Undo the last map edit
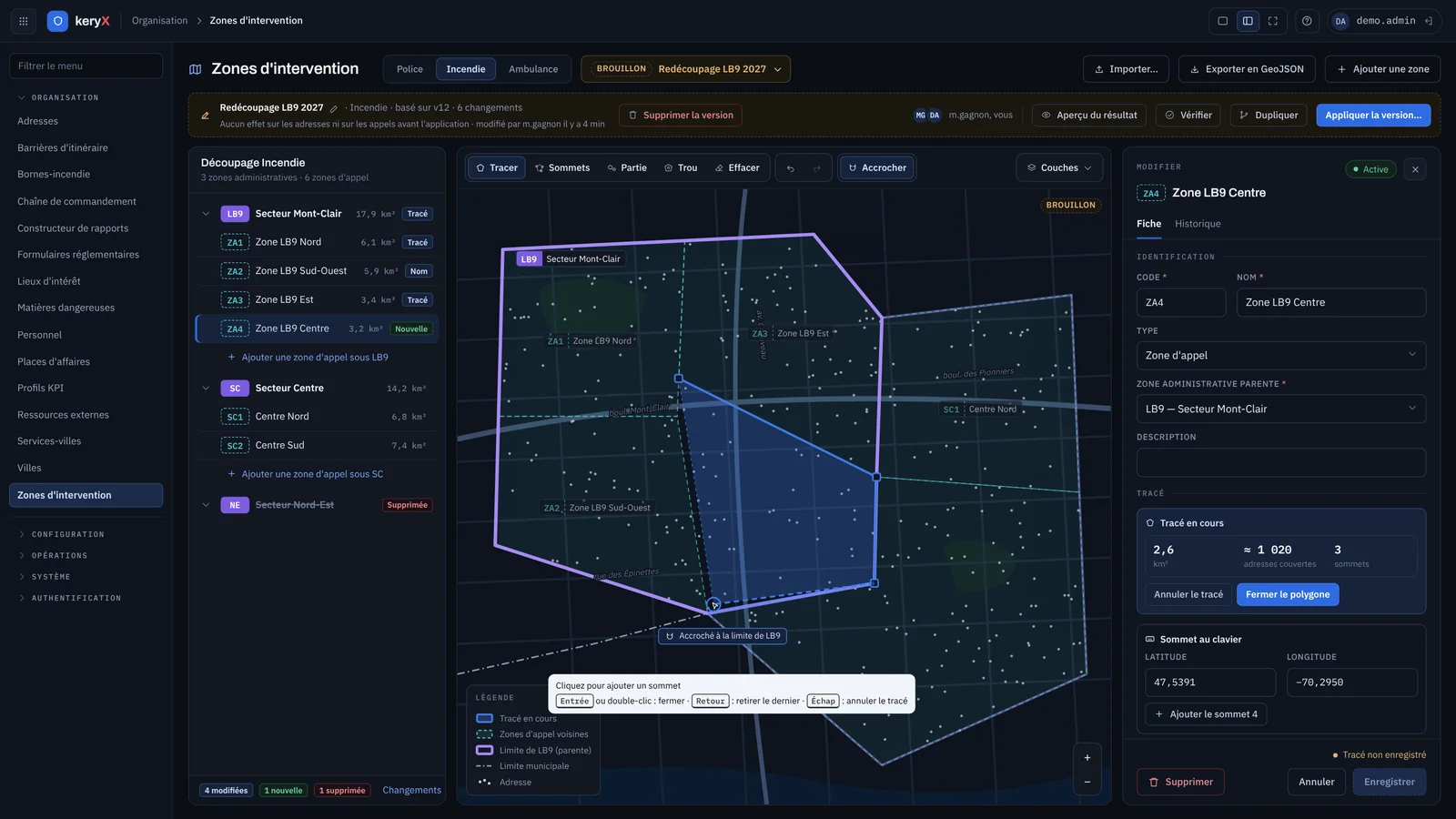This screenshot has height=819, width=1456. pos(791,168)
